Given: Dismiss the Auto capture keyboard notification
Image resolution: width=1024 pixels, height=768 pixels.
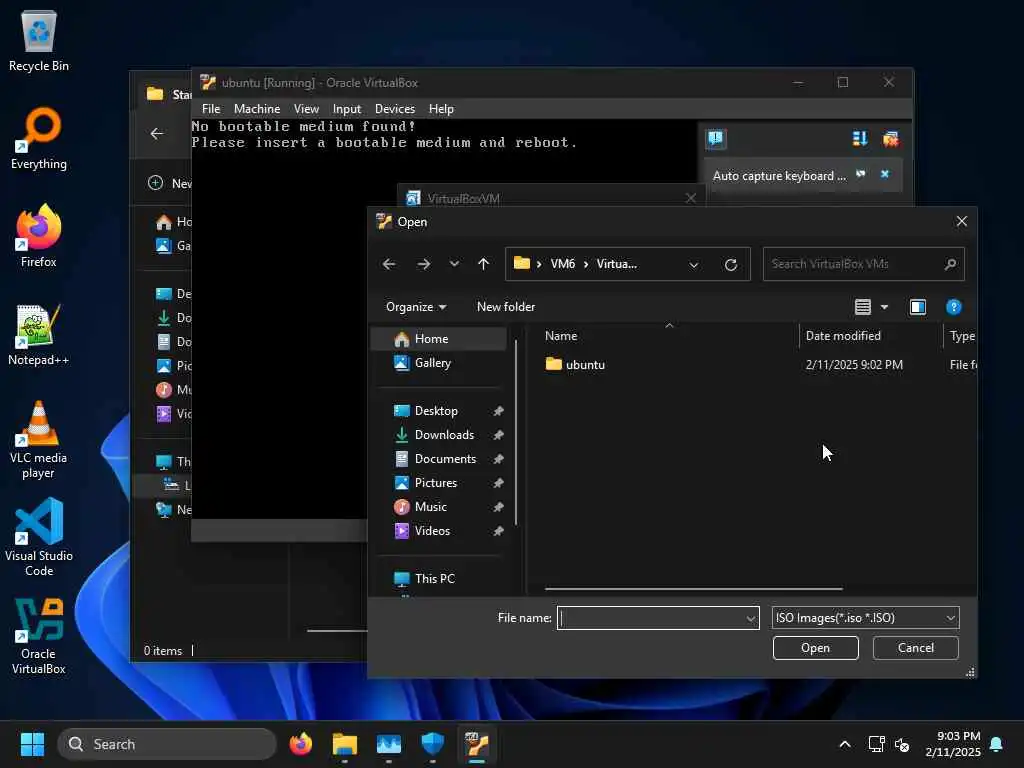Looking at the screenshot, I should tap(885, 174).
